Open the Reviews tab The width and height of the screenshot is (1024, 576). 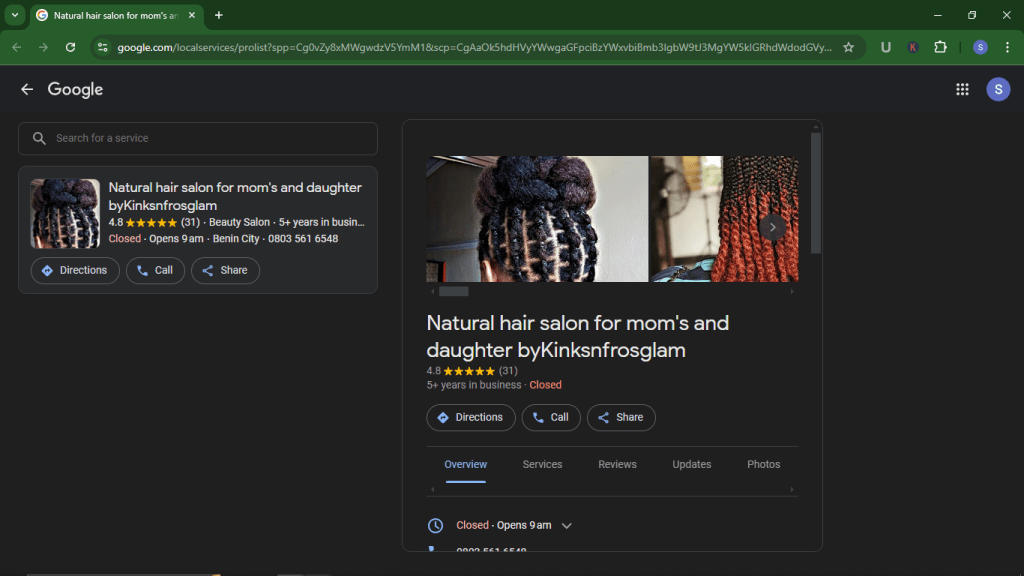click(617, 465)
